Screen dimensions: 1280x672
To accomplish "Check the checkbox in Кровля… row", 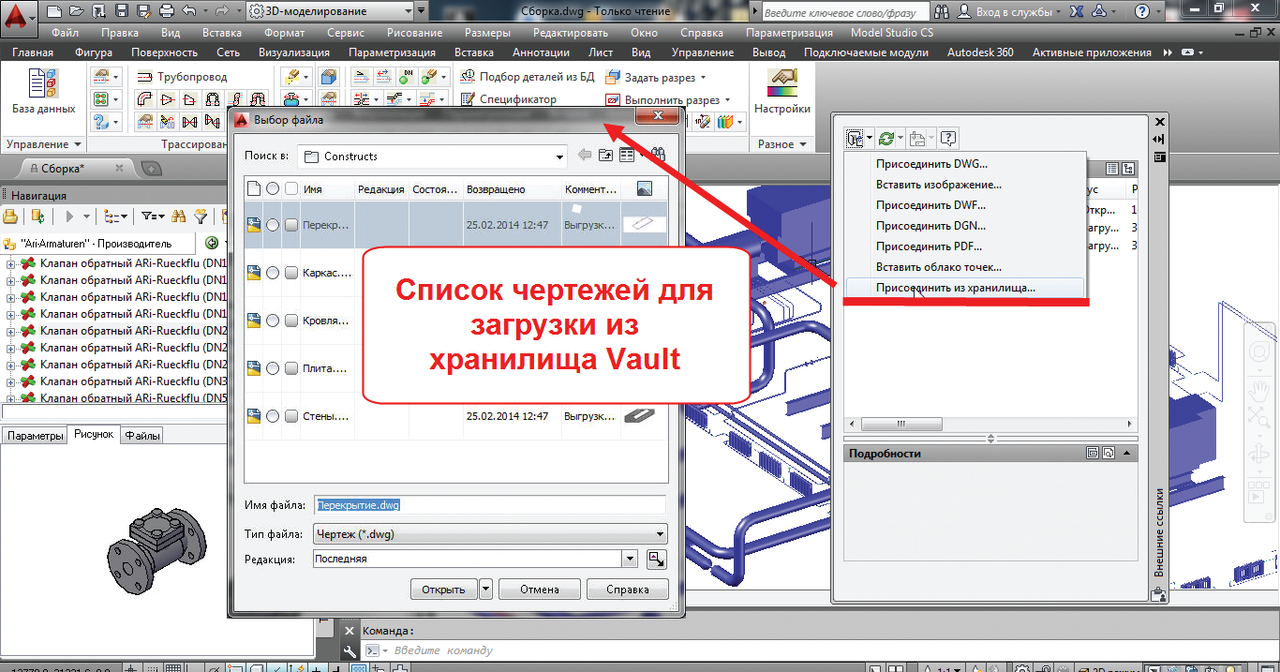I will pyautogui.click(x=291, y=320).
